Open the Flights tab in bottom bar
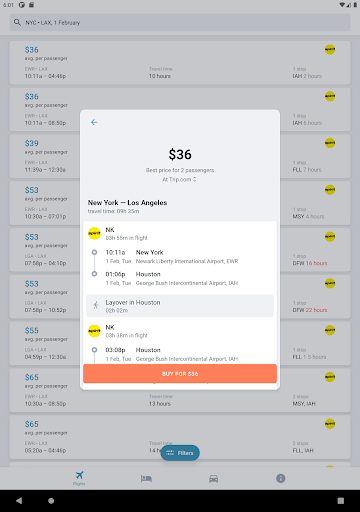Viewport: 360px width, 512px height. click(x=79, y=478)
